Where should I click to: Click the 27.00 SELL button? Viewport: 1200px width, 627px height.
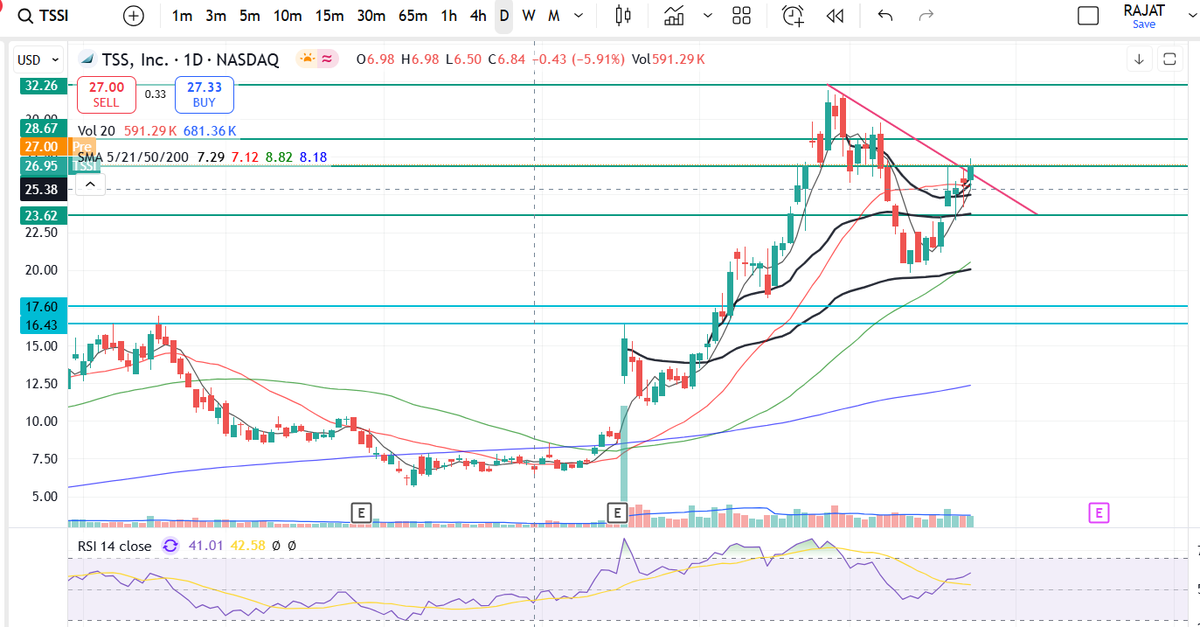pos(106,95)
